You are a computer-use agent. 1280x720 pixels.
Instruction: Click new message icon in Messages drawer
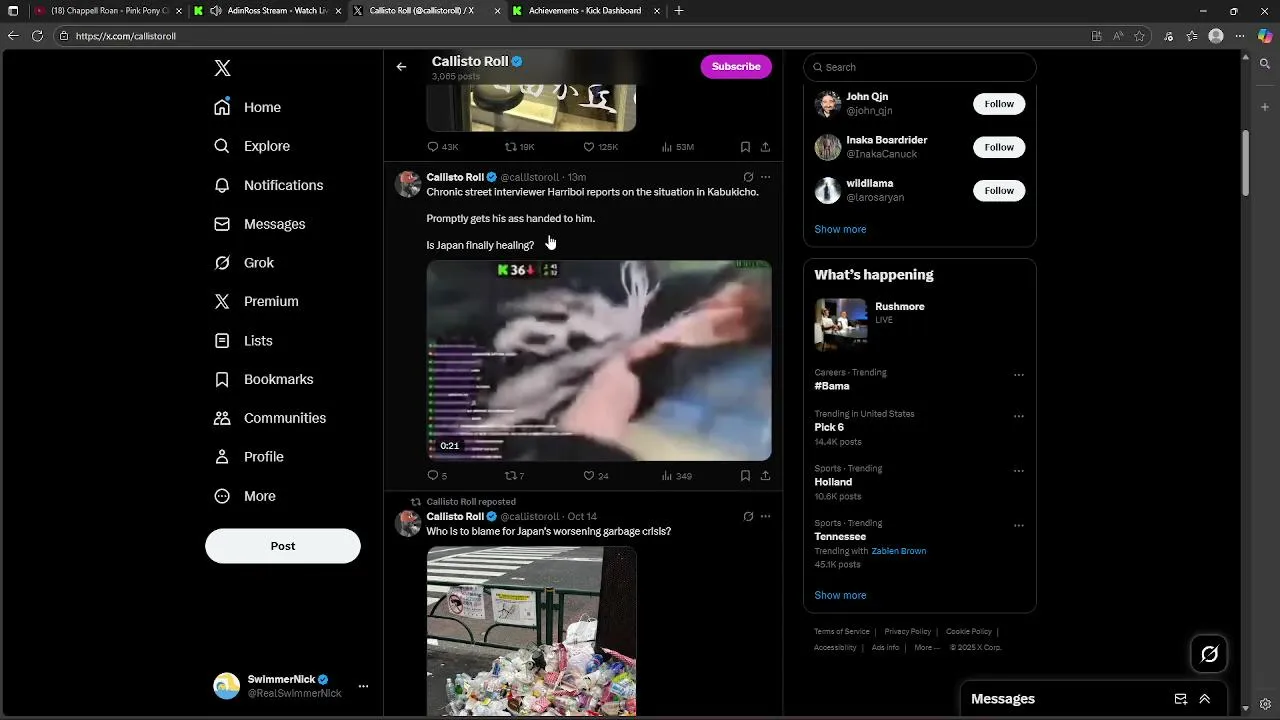(x=1181, y=699)
